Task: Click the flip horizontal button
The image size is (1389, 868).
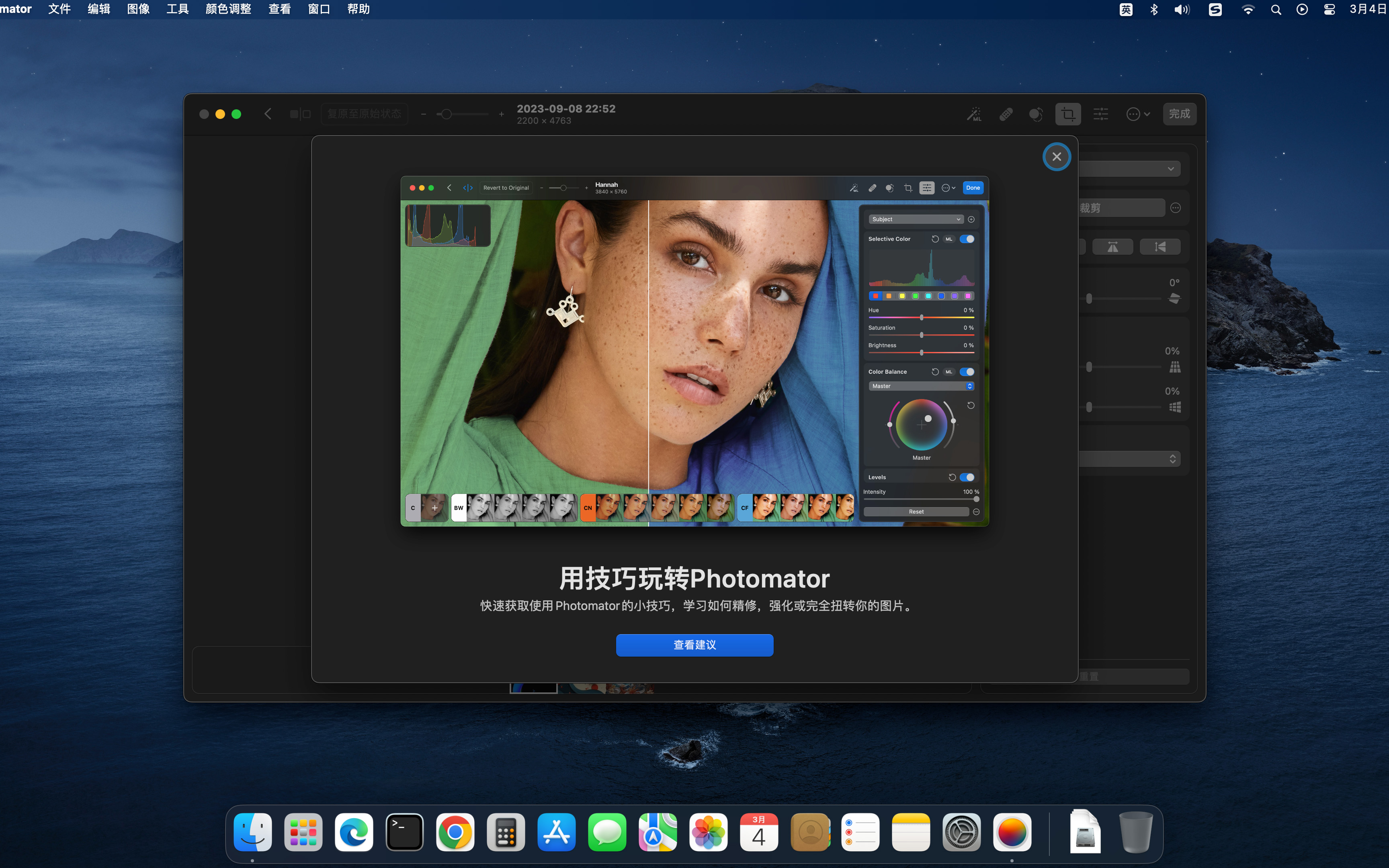Action: click(1112, 247)
